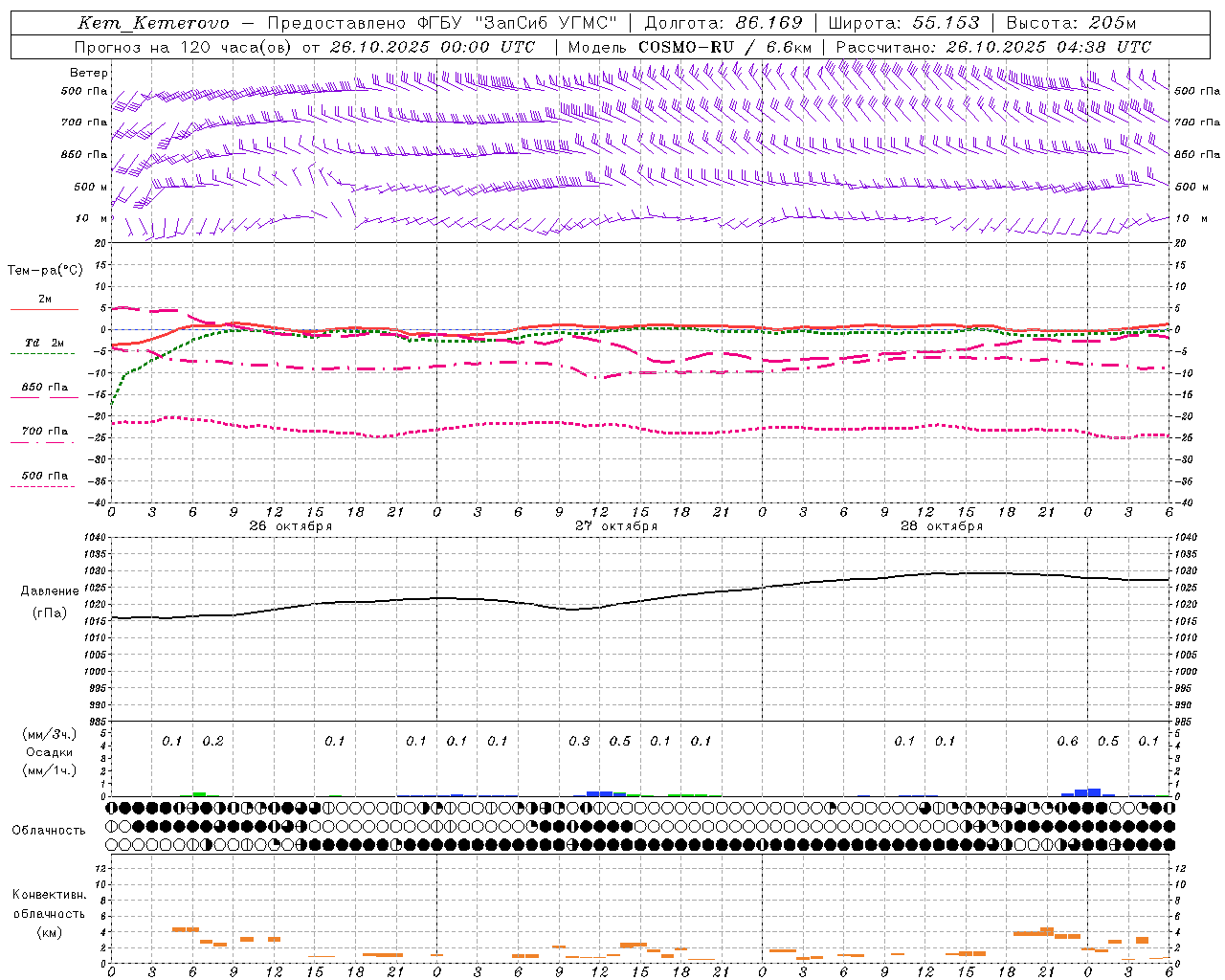The width and height of the screenshot is (1225, 980).
Task: Click the dashed line sample under Td 2м legend
Action: (x=42, y=354)
